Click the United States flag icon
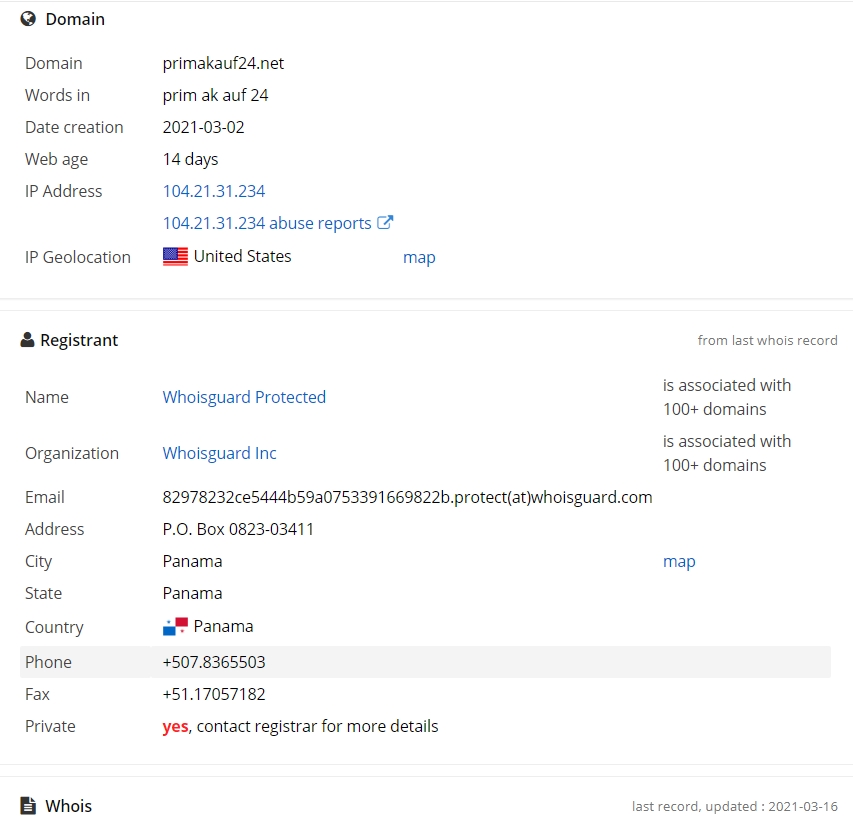 175,257
